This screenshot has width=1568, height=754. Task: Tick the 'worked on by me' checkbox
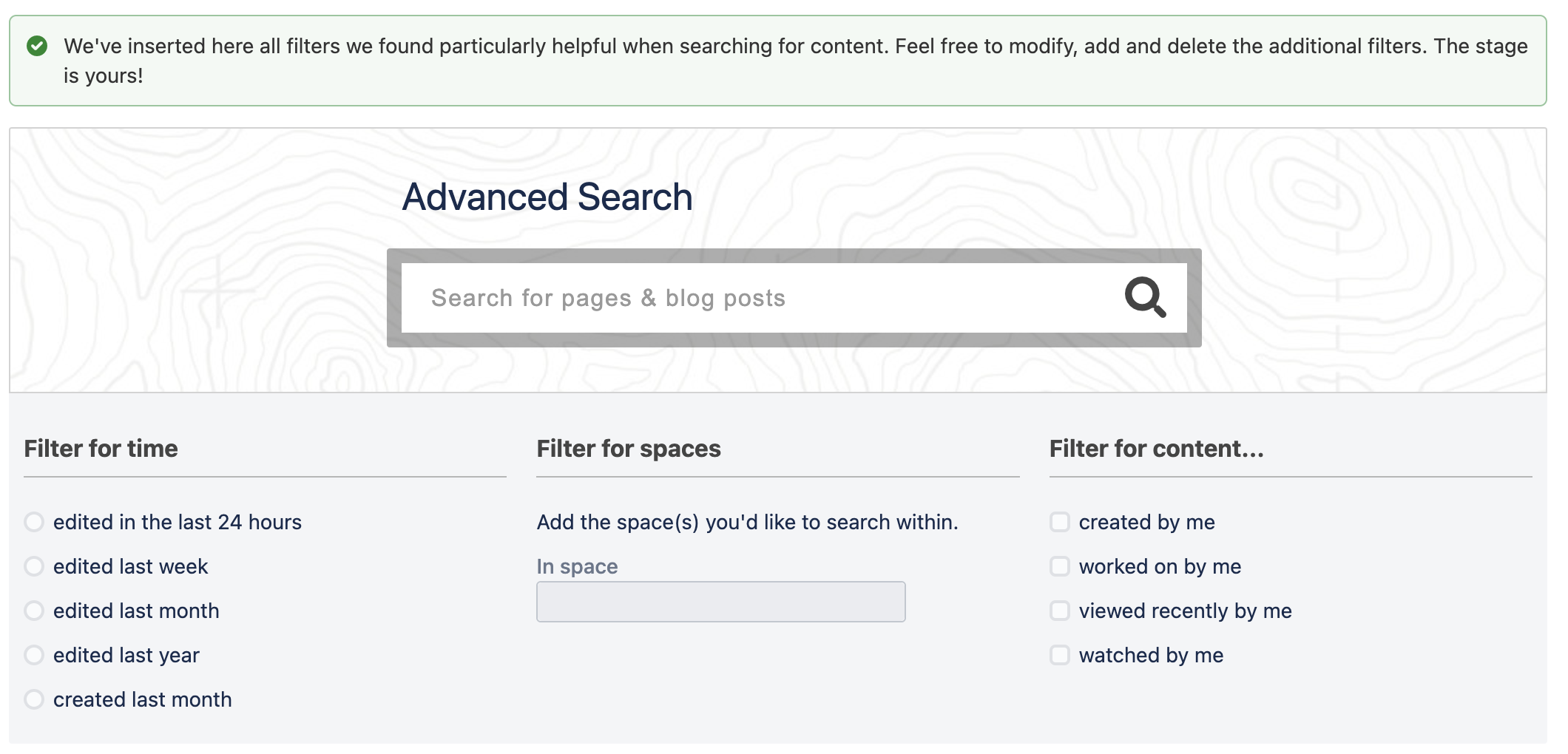click(x=1060, y=566)
